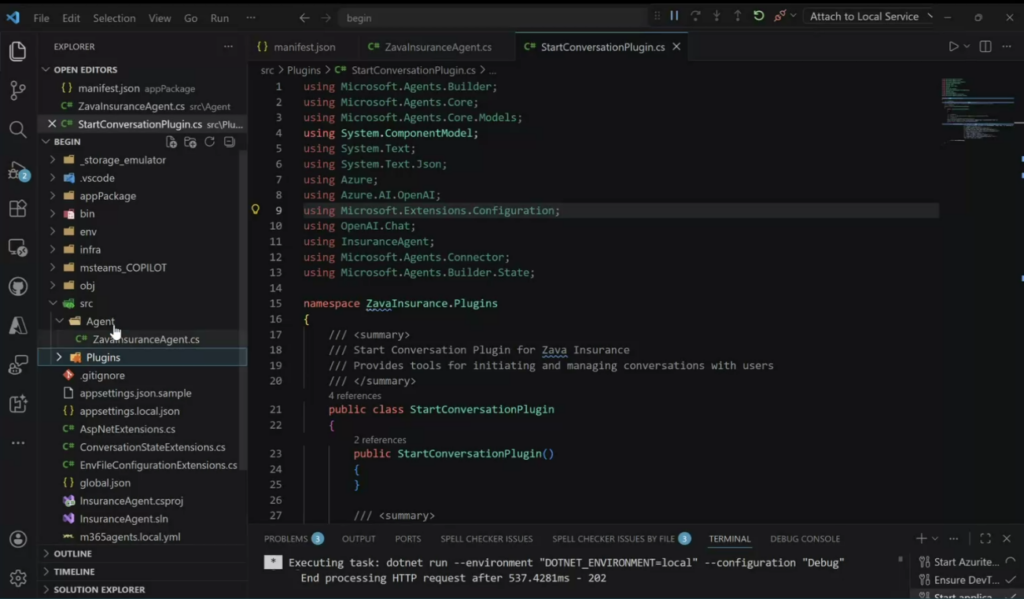
Task: Restart the debug session (green arrow)
Action: [x=759, y=16]
